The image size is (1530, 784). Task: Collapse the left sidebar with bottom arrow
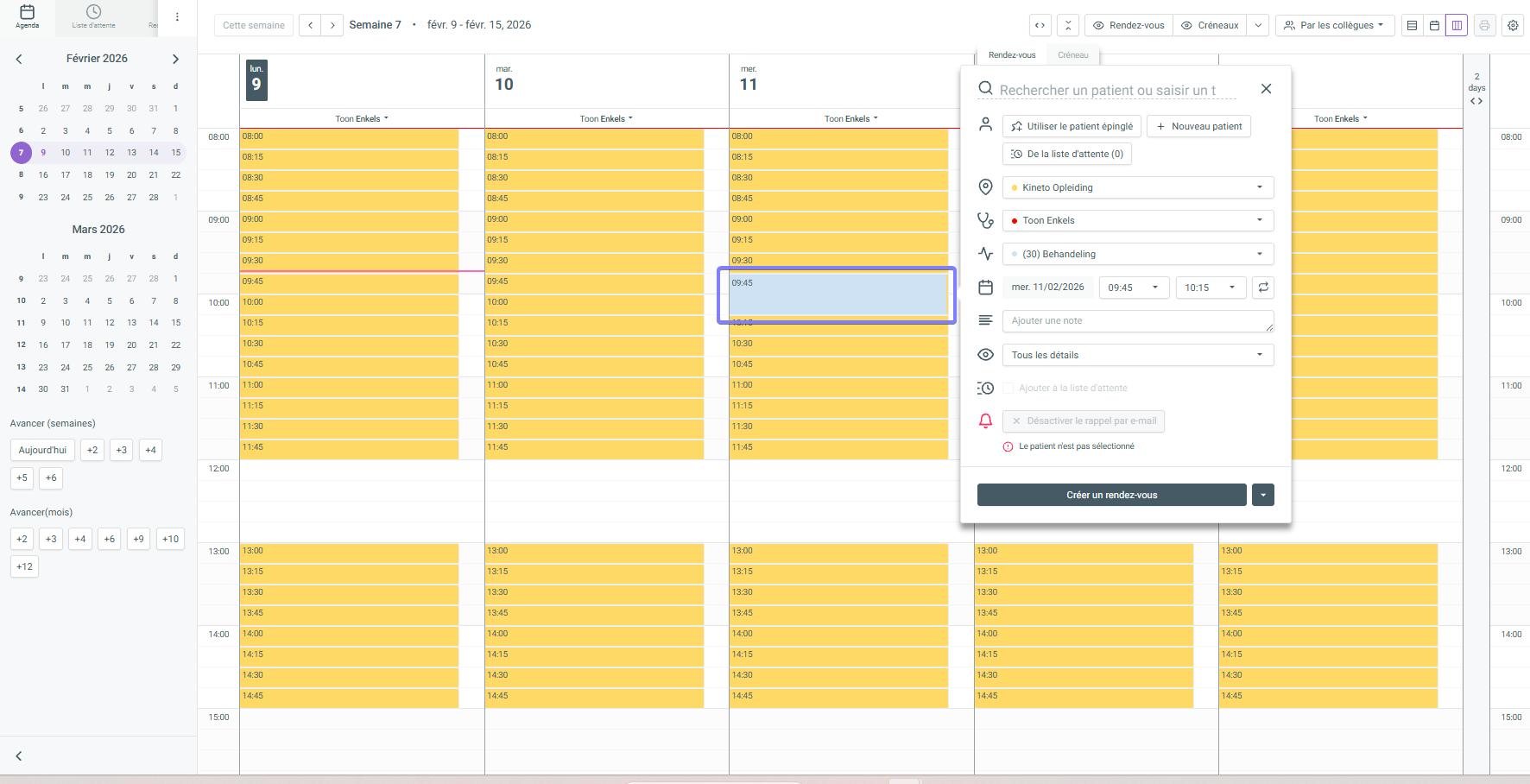pyautogui.click(x=19, y=756)
